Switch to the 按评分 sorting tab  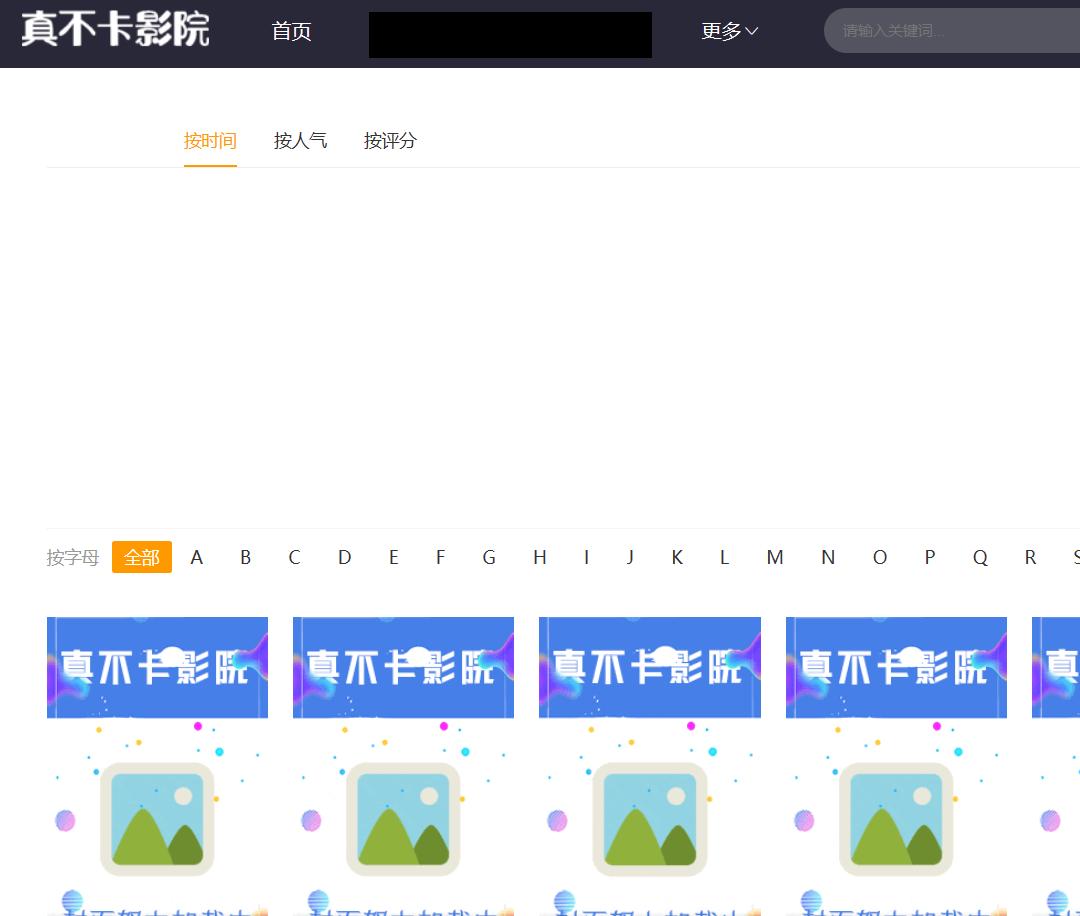pos(390,141)
